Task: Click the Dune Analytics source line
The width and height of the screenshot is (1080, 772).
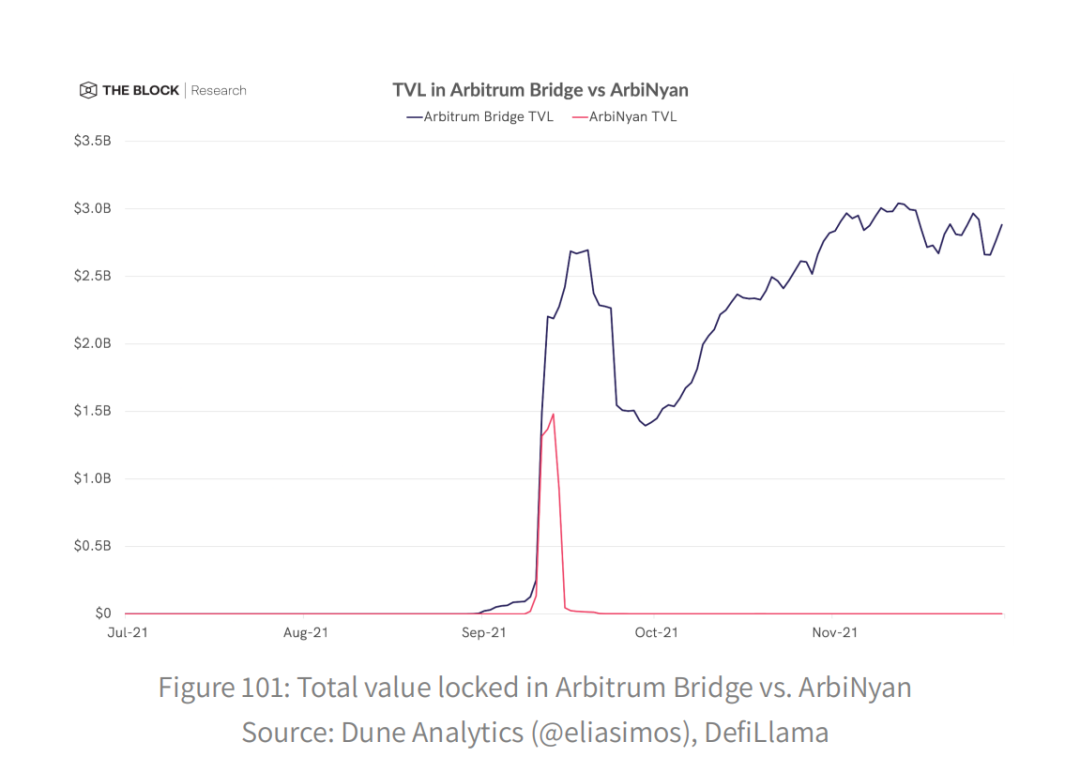Action: (534, 732)
